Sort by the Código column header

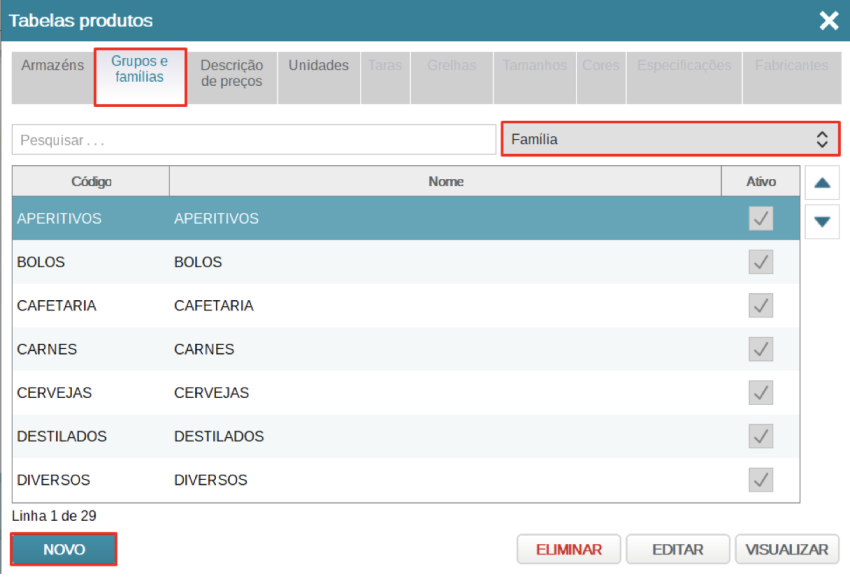(x=91, y=182)
